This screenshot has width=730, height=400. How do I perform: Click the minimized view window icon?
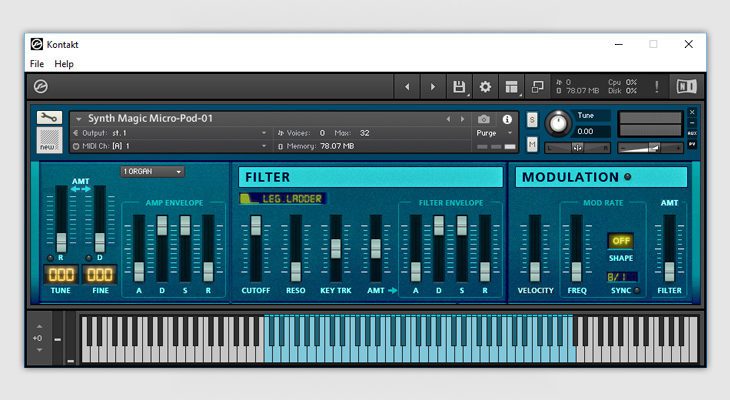537,87
